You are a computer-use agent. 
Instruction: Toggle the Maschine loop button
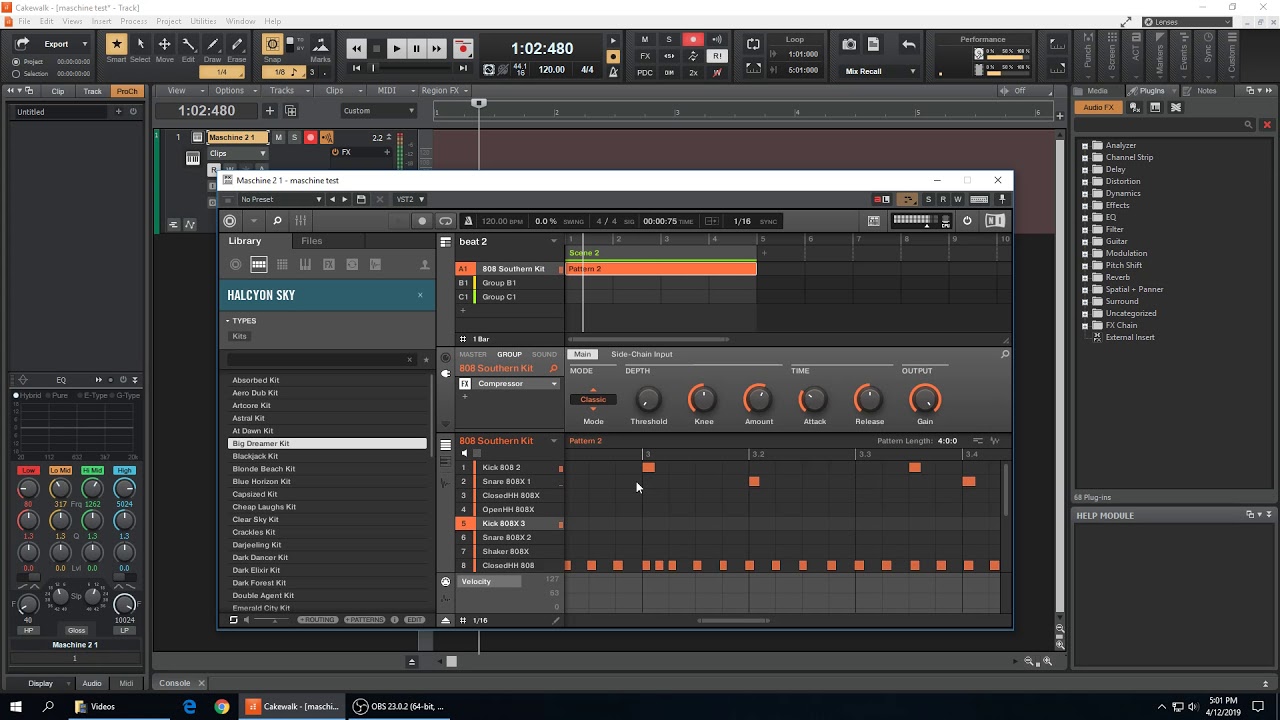point(445,221)
